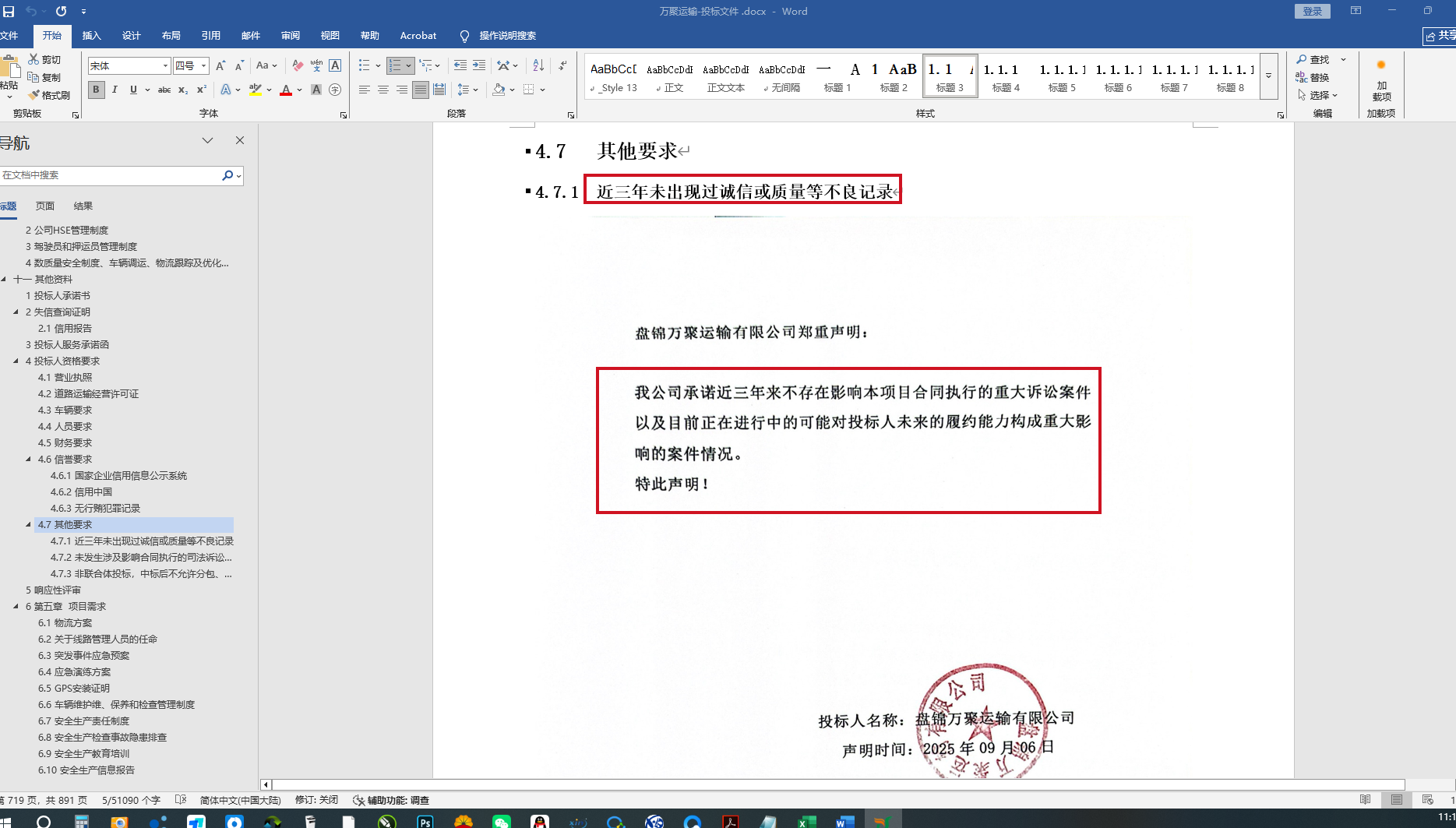The image size is (1456, 828).
Task: Increase font size with the grow font icon
Action: (x=220, y=66)
